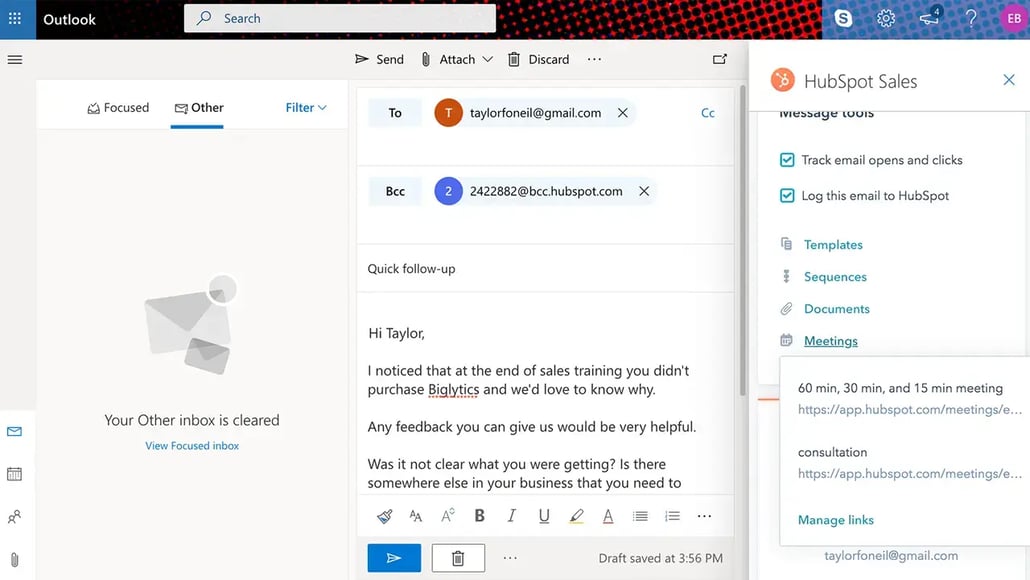Show the Cc field

tap(707, 113)
